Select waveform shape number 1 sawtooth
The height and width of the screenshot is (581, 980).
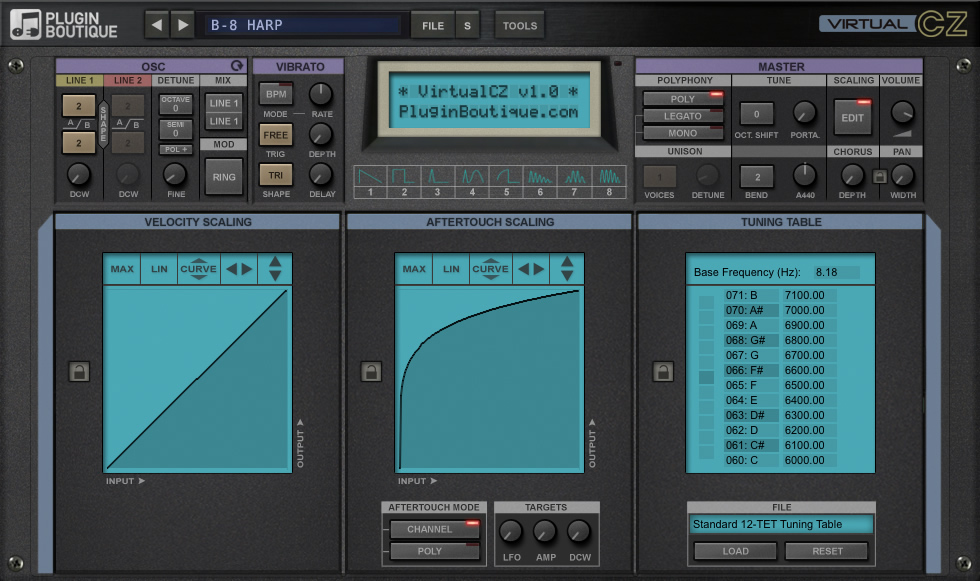(x=368, y=181)
